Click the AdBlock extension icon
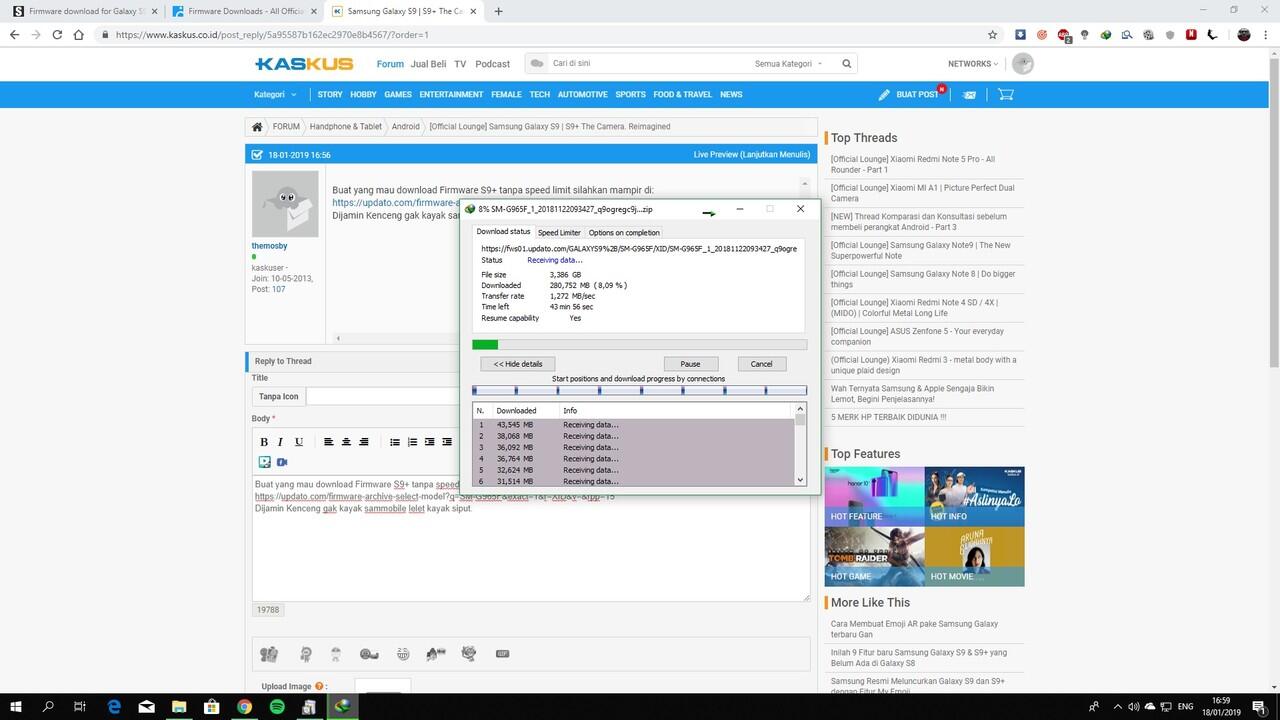The height and width of the screenshot is (720, 1280). [1064, 34]
